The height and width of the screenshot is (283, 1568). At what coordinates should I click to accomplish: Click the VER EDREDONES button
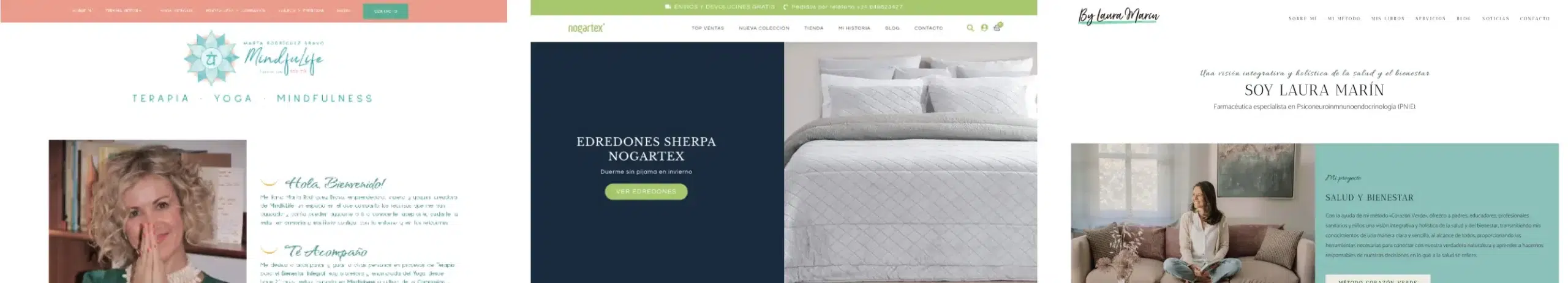pyautogui.click(x=646, y=192)
